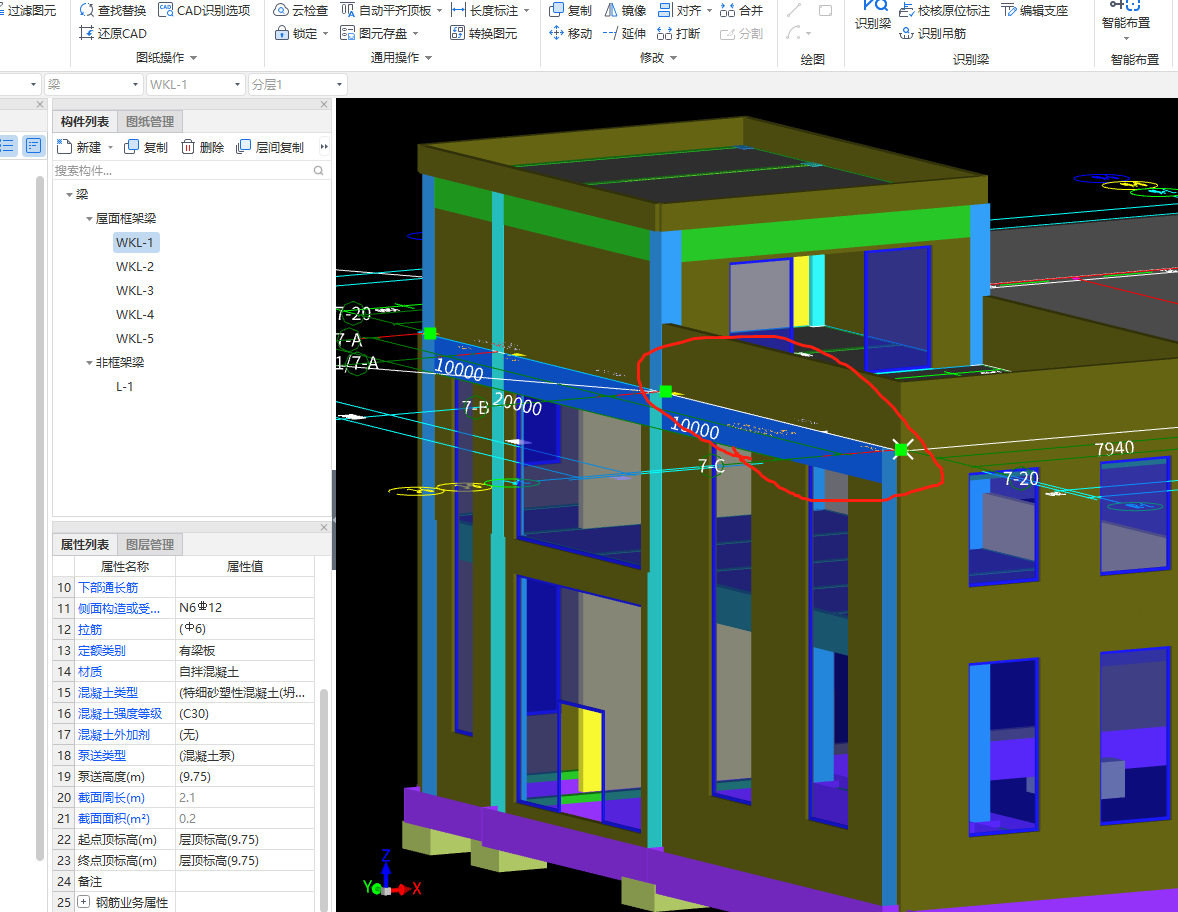Switch to the 构件列表 tab
This screenshot has width=1178, height=912.
click(x=85, y=122)
